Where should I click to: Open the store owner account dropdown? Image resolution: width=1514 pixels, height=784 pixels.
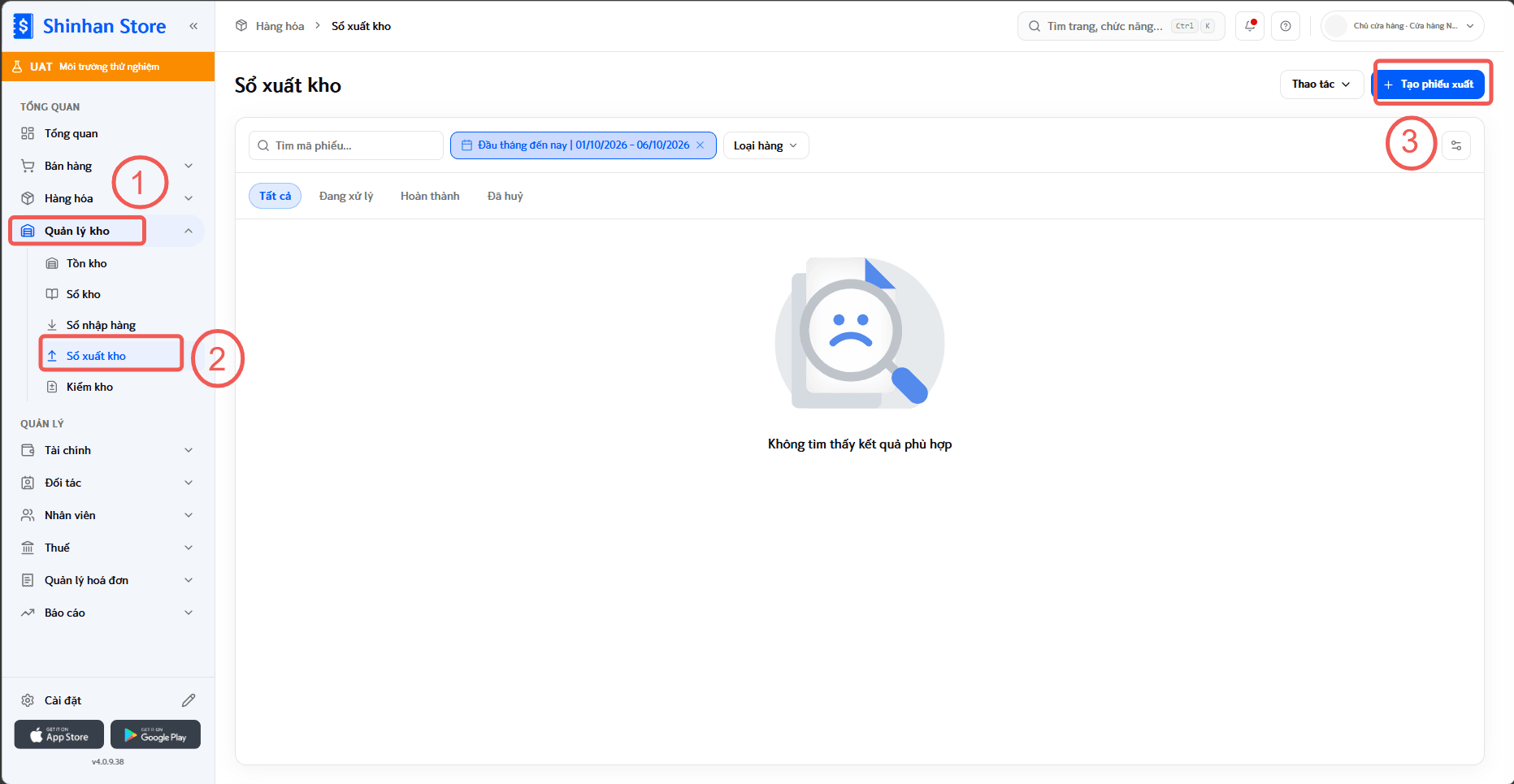point(1403,26)
